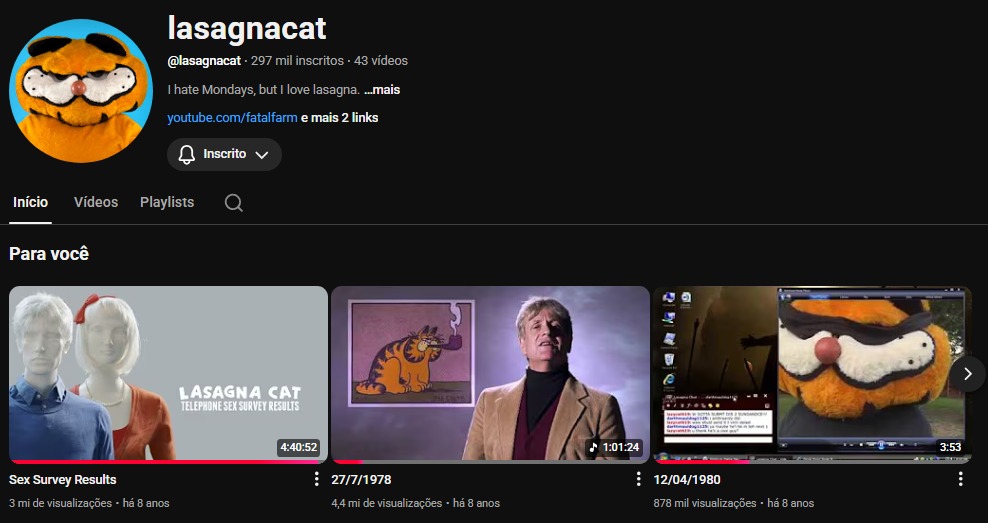Click '4,4 mi de visualizações' text
Screen dimensions: 988x523
coord(387,503)
